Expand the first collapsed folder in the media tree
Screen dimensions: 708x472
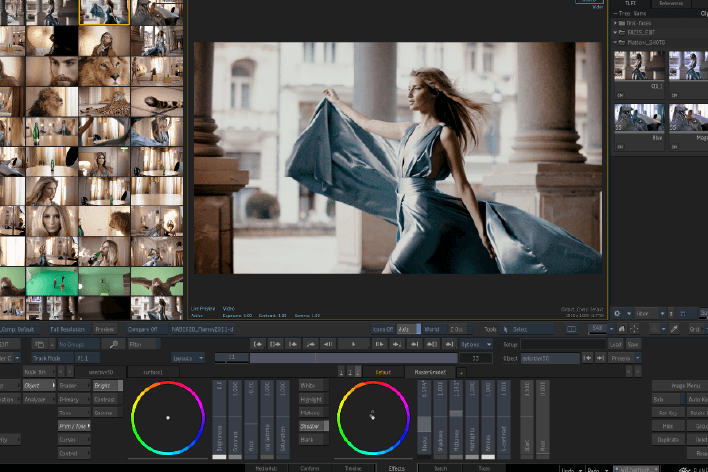pos(615,23)
